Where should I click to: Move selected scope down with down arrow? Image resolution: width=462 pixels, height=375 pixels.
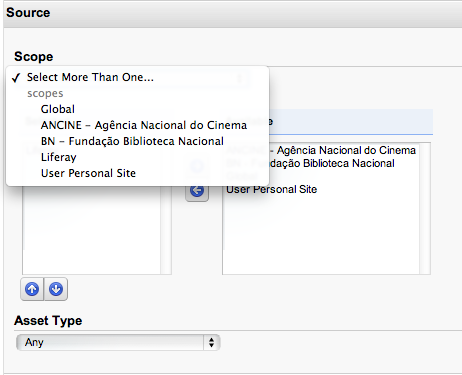(56, 289)
